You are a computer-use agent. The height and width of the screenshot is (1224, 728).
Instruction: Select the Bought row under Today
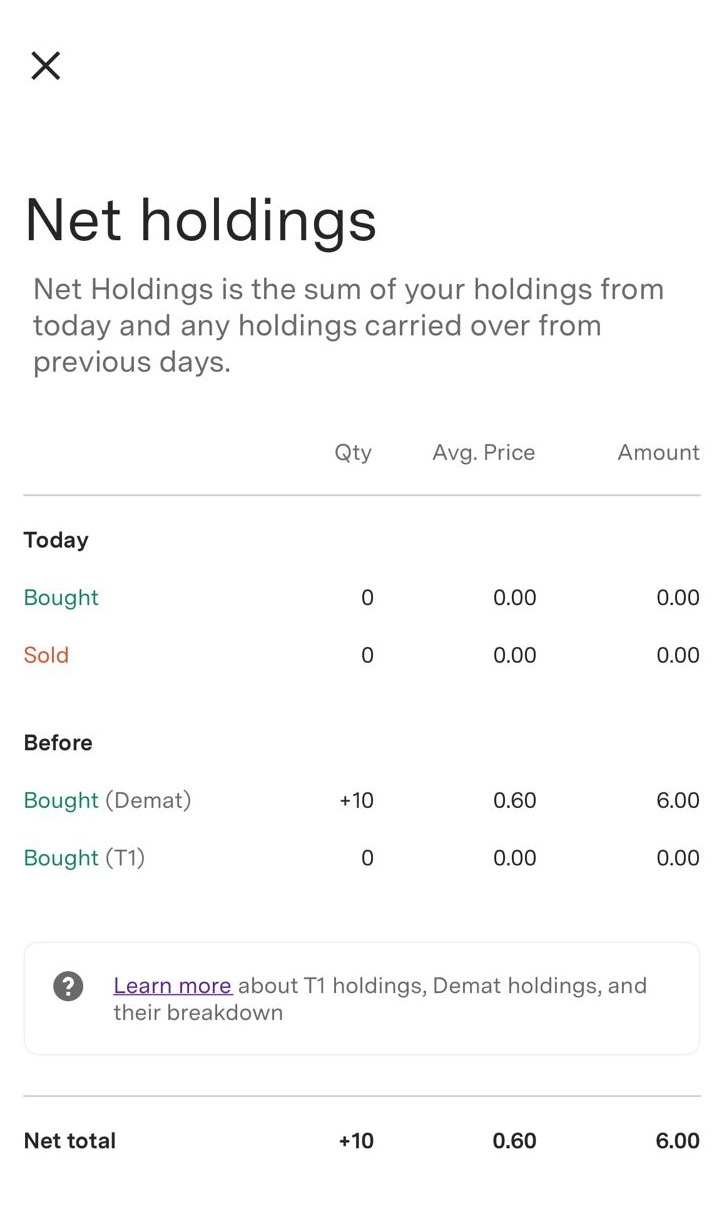61,598
